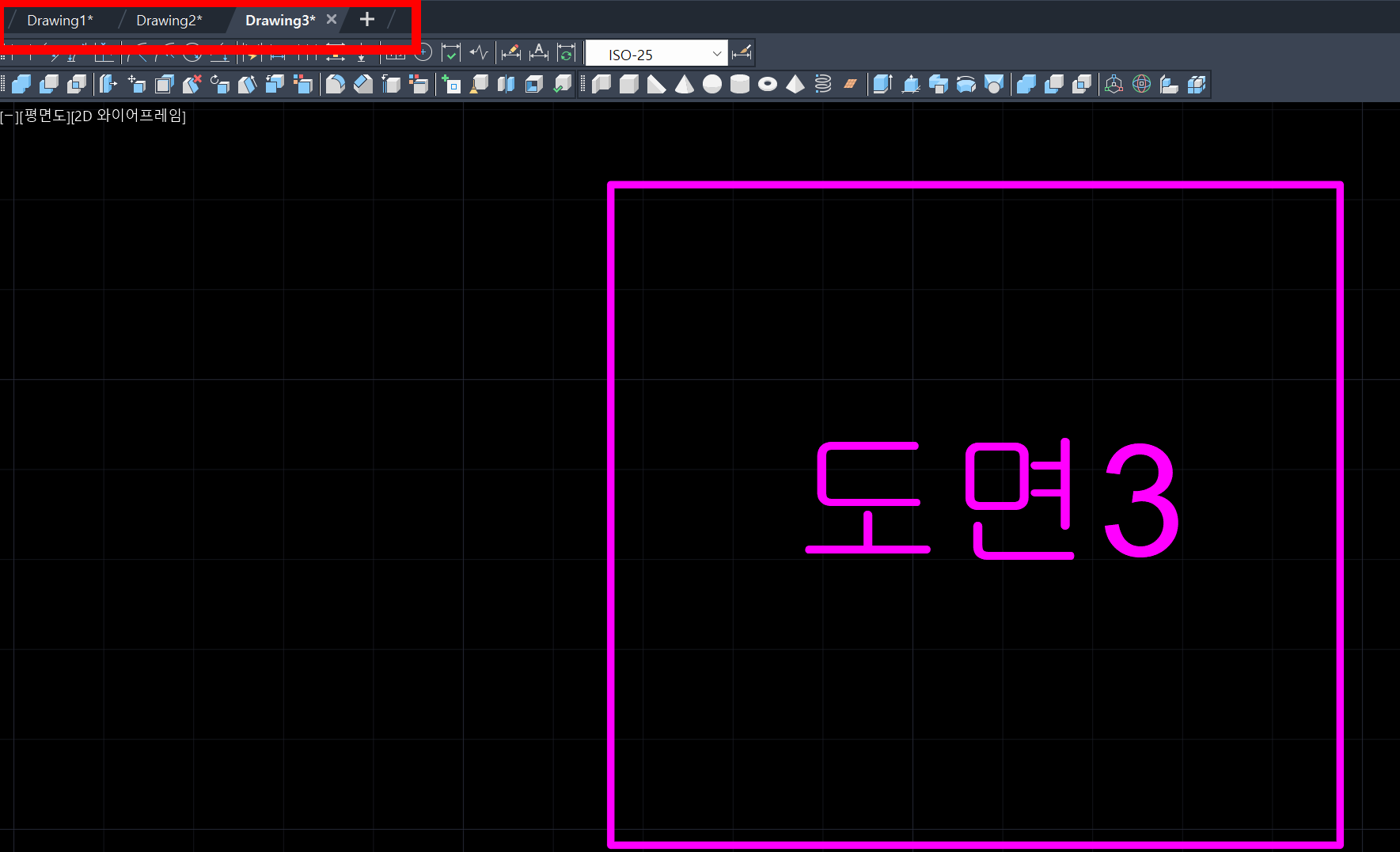Switch to the Drawing1 tab

[x=59, y=20]
